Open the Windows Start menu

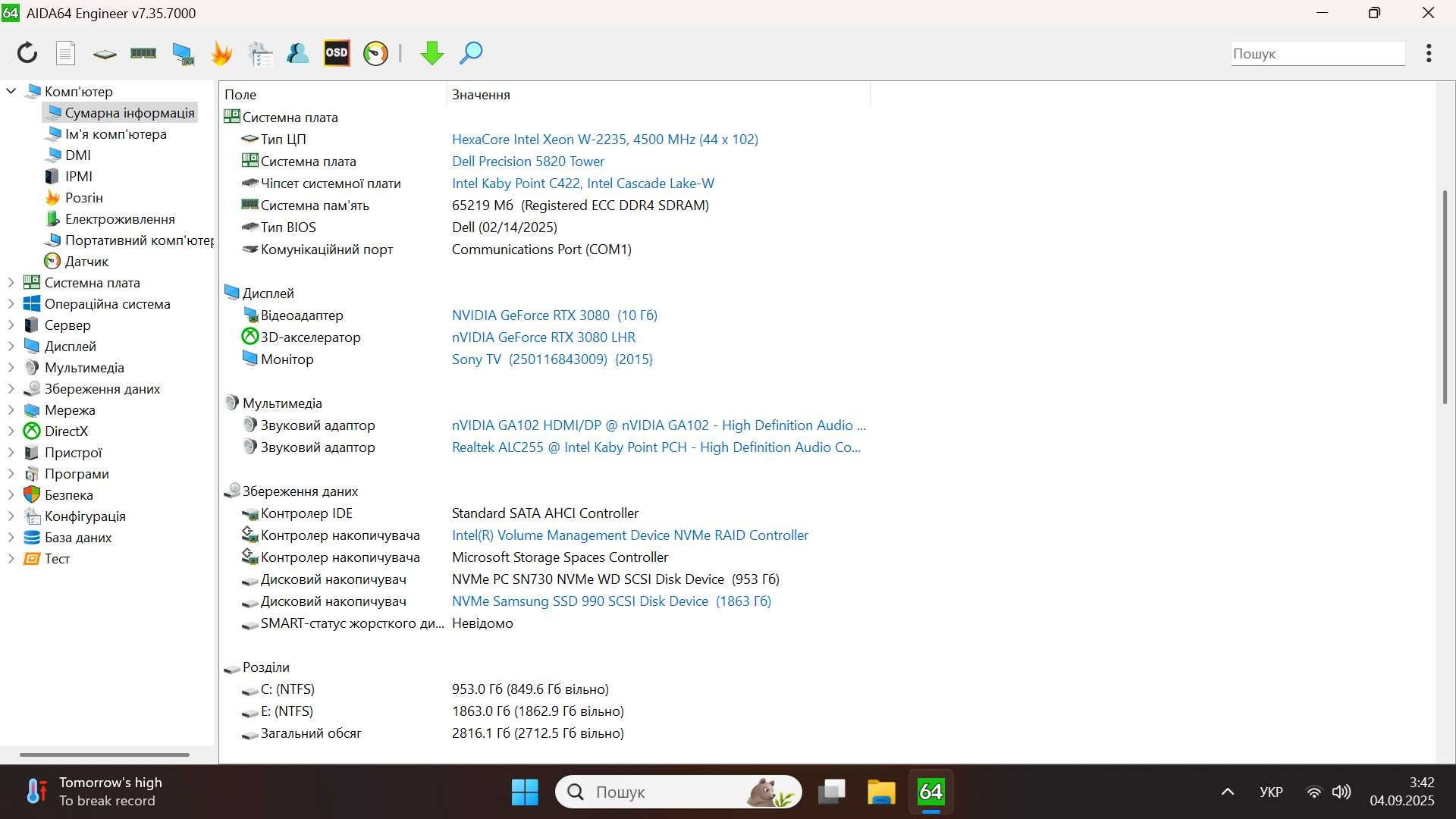tap(525, 792)
